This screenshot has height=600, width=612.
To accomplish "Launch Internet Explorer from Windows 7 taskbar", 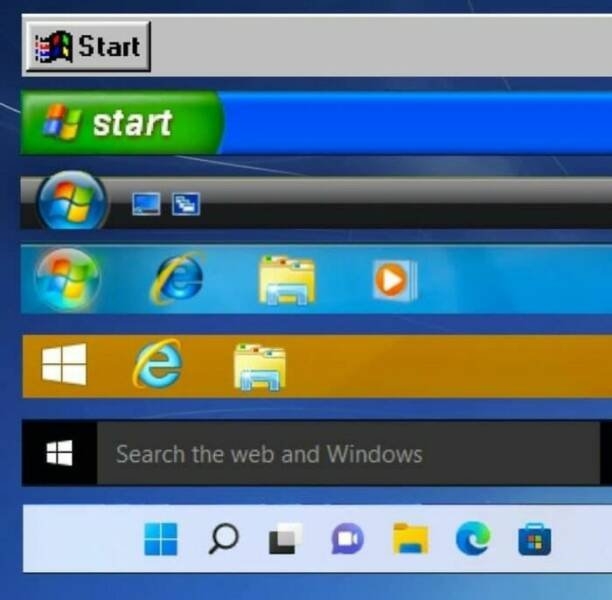I will 177,277.
